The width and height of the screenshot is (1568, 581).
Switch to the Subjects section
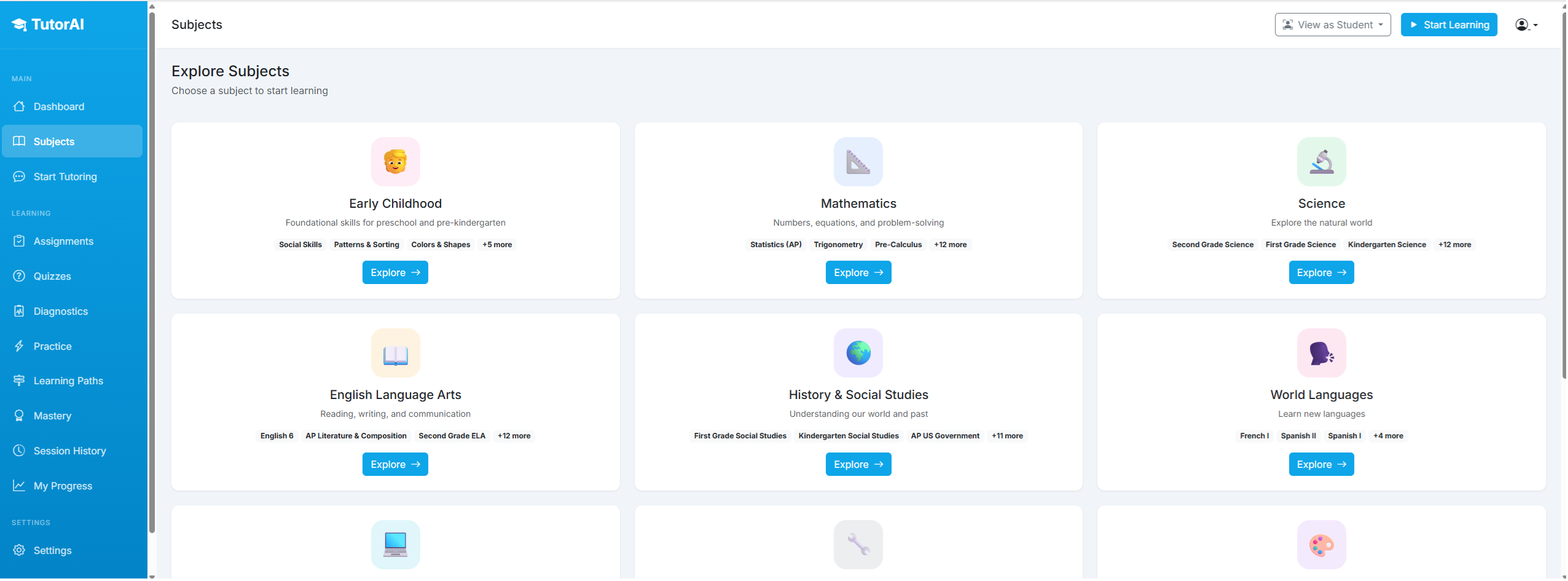tap(54, 141)
